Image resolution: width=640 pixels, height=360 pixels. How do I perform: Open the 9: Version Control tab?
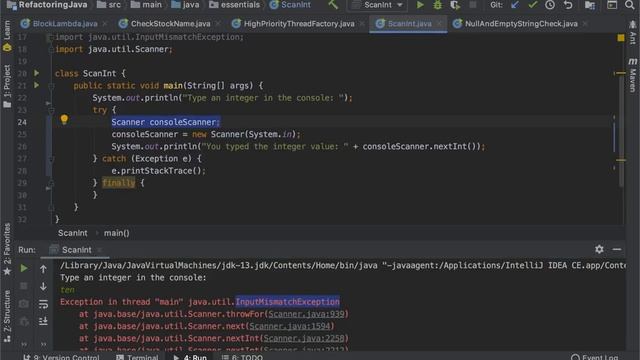pyautogui.click(x=61, y=357)
